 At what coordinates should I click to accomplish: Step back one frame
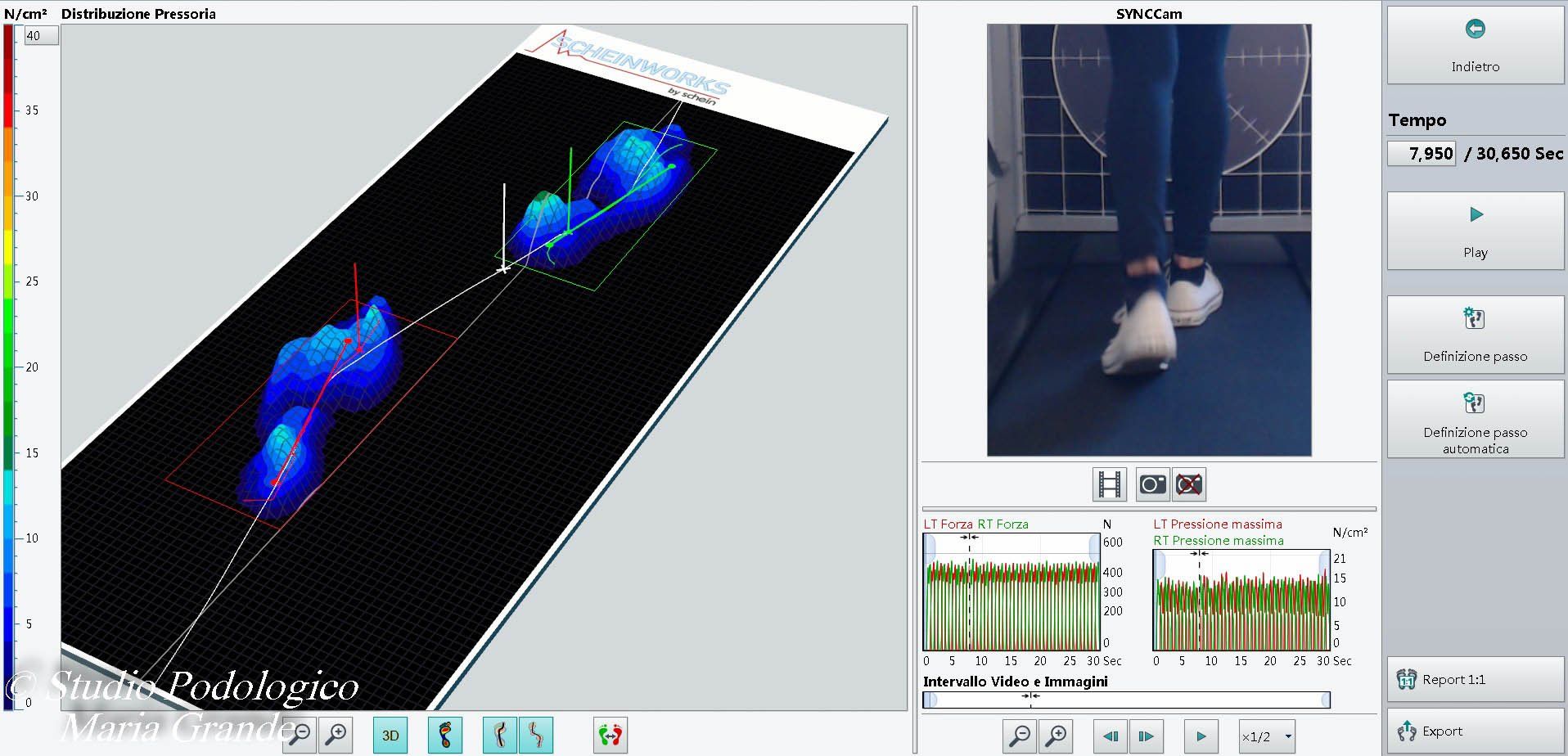coord(1111,736)
